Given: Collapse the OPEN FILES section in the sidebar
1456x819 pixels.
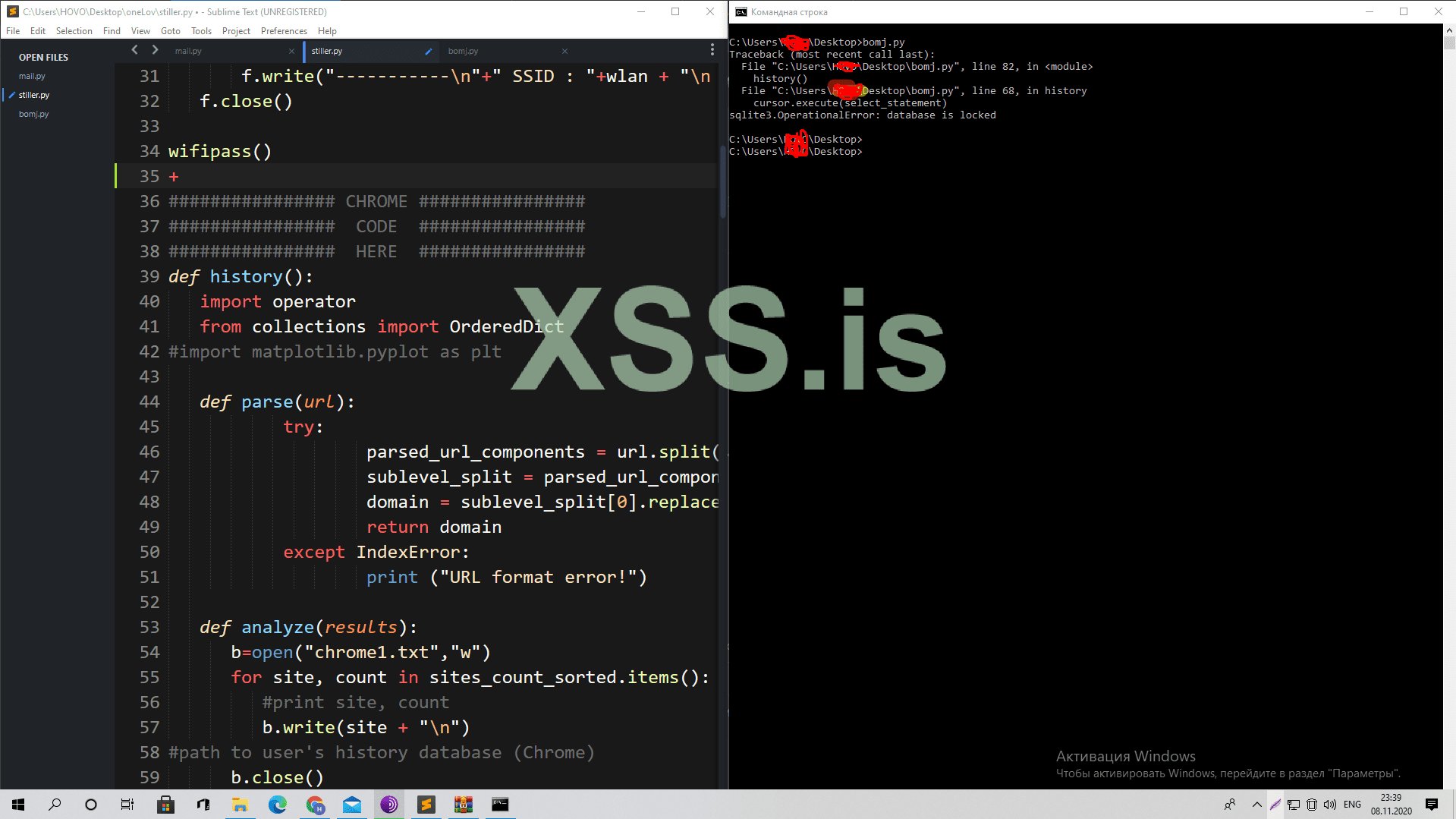Looking at the screenshot, I should [43, 57].
